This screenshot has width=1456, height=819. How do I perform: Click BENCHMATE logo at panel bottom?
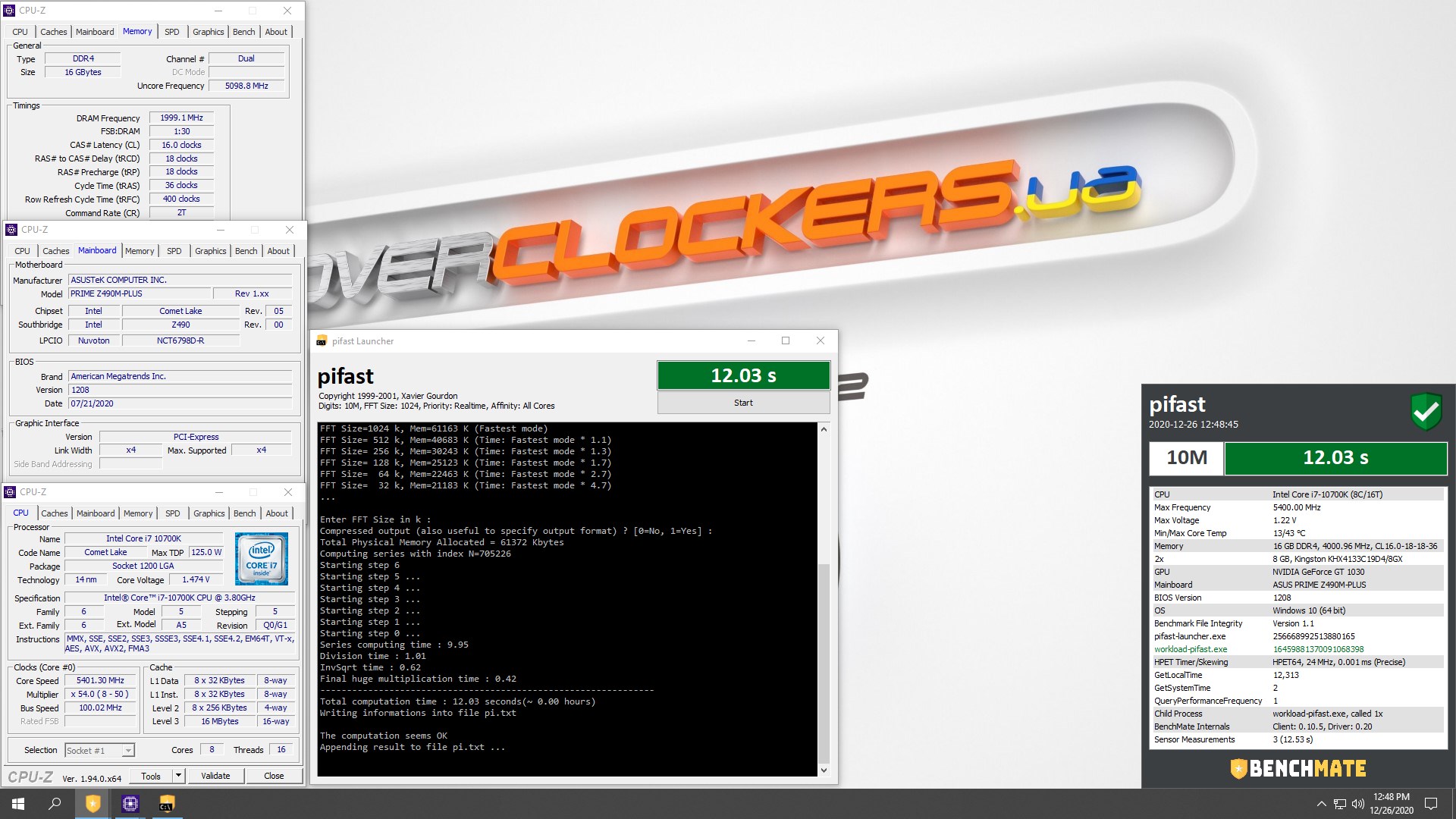click(x=1298, y=769)
